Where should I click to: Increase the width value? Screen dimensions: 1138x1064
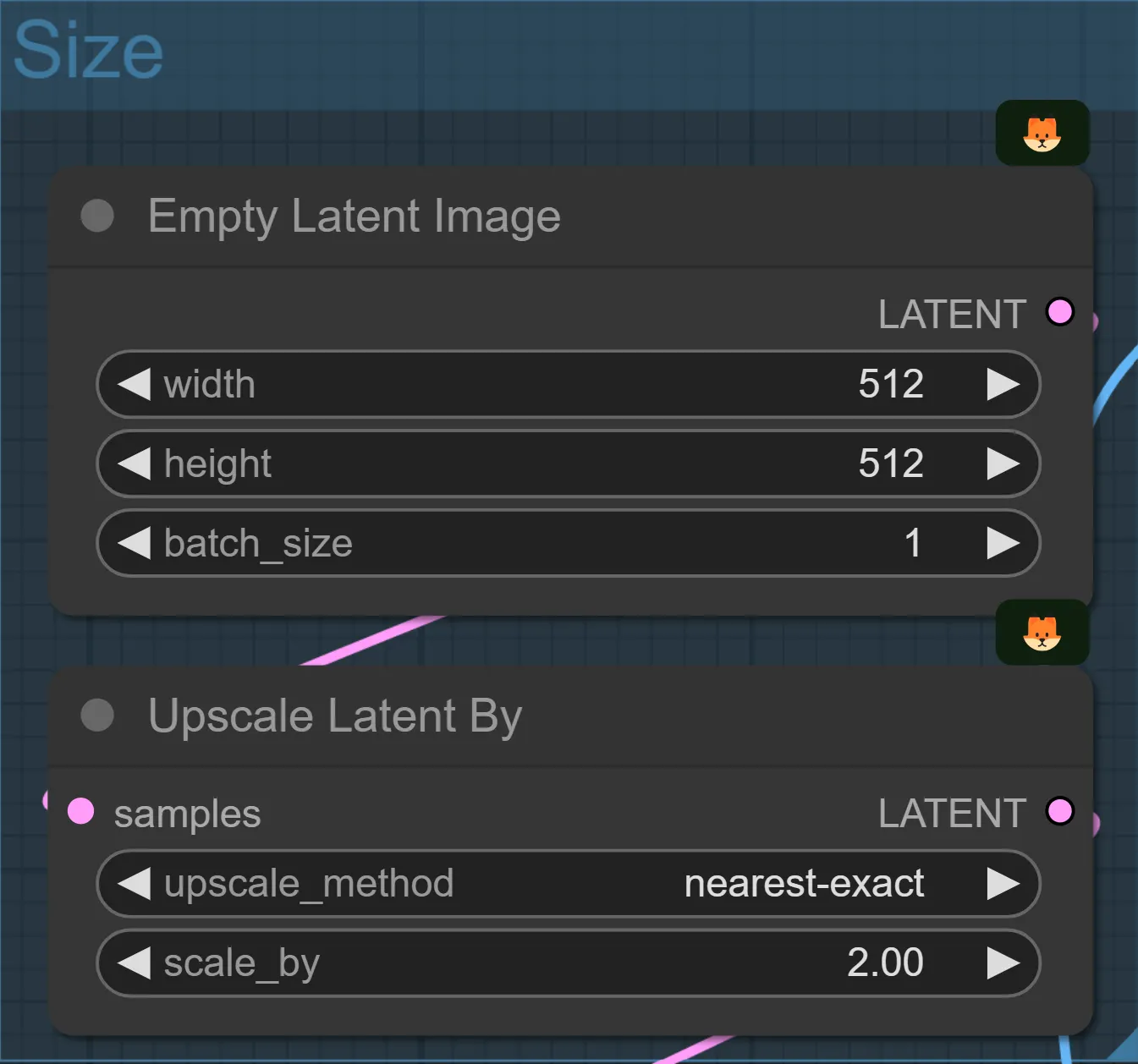1003,384
